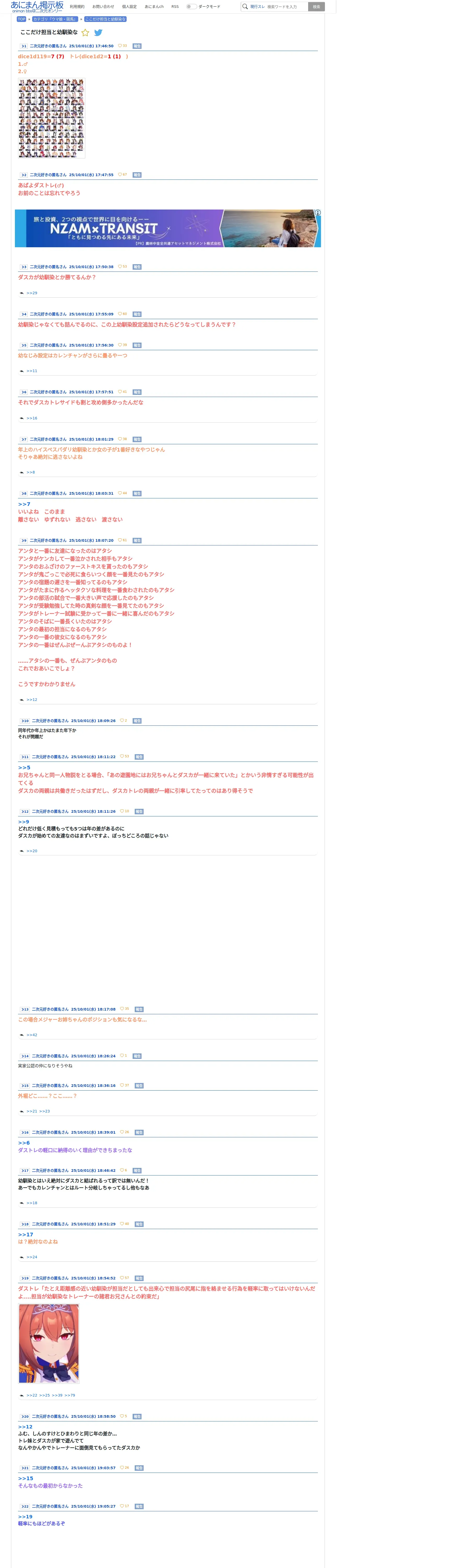Jump to reply >>8 under post 7
474x1568 pixels.
pyautogui.click(x=30, y=472)
